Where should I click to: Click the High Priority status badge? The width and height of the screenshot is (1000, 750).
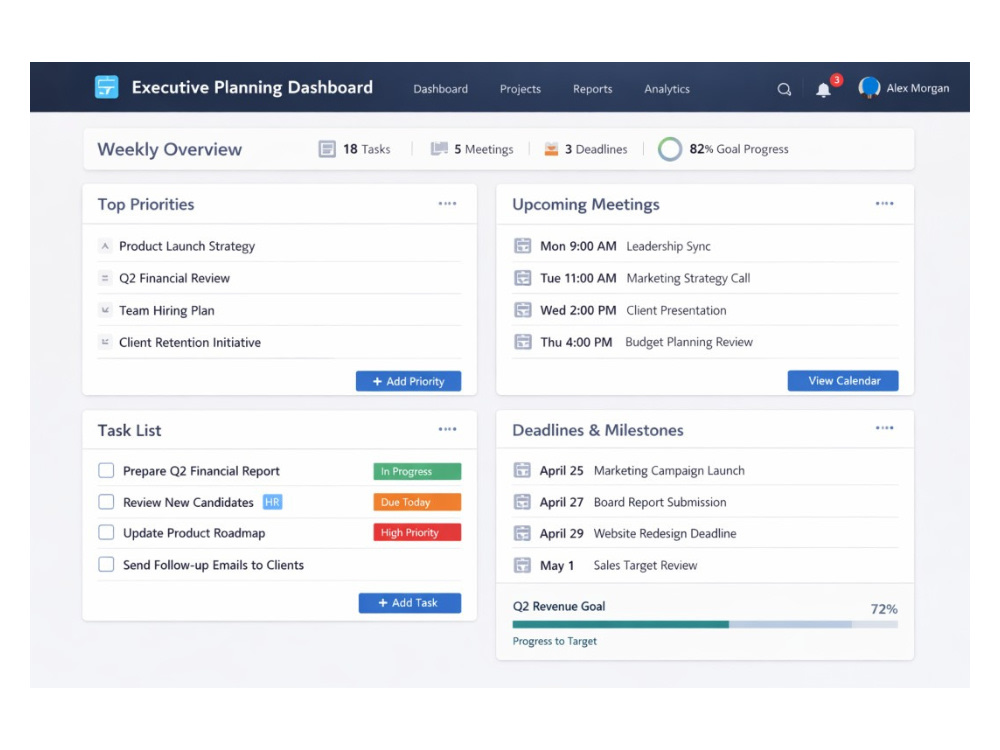pos(417,533)
